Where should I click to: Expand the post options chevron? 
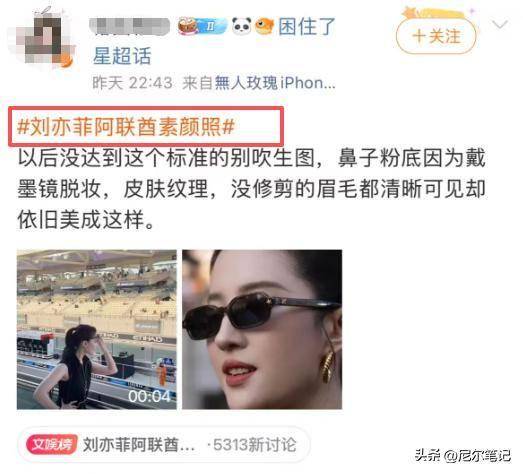[499, 24]
